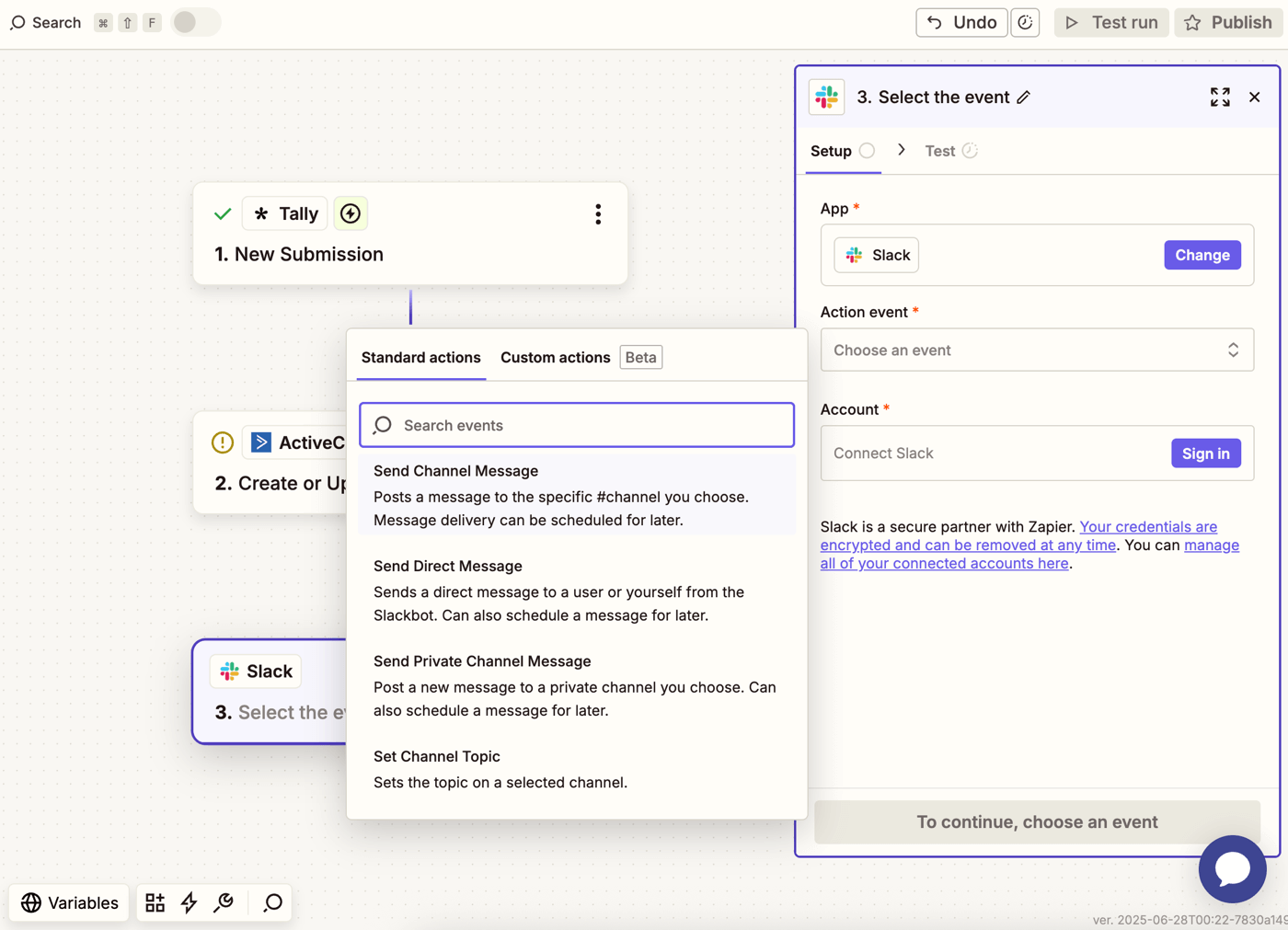1288x930 pixels.
Task: Switch to Custom actions tab
Action: tap(555, 357)
